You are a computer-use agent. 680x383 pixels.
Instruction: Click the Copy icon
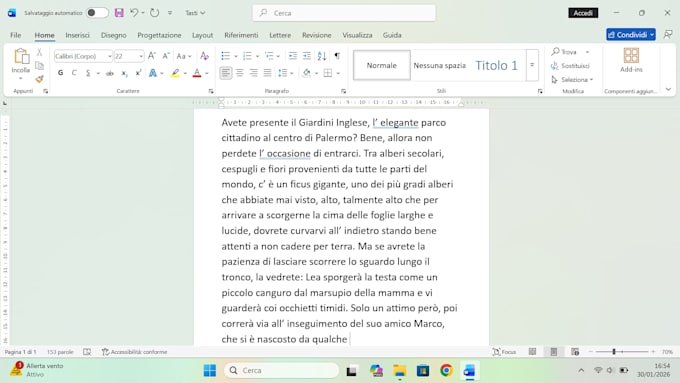point(39,65)
